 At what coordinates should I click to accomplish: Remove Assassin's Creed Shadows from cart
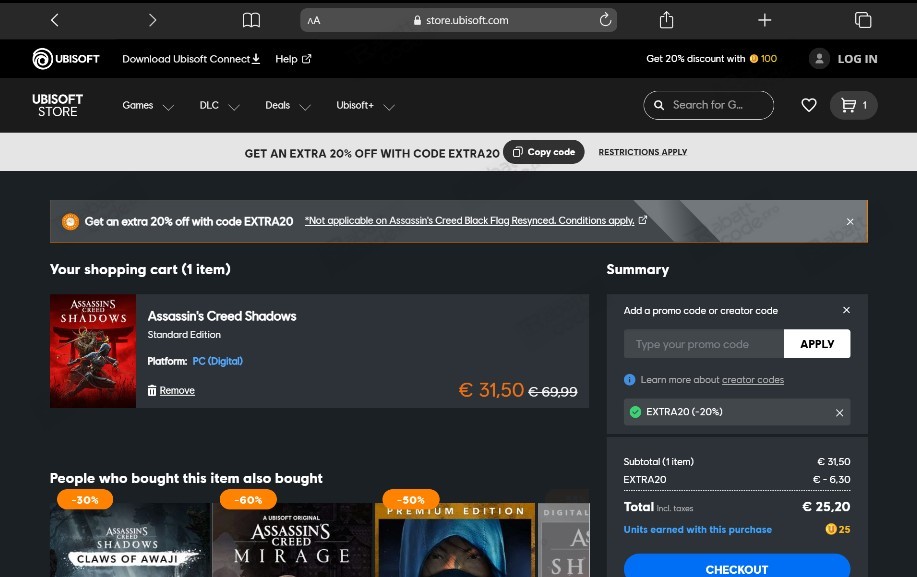171,391
